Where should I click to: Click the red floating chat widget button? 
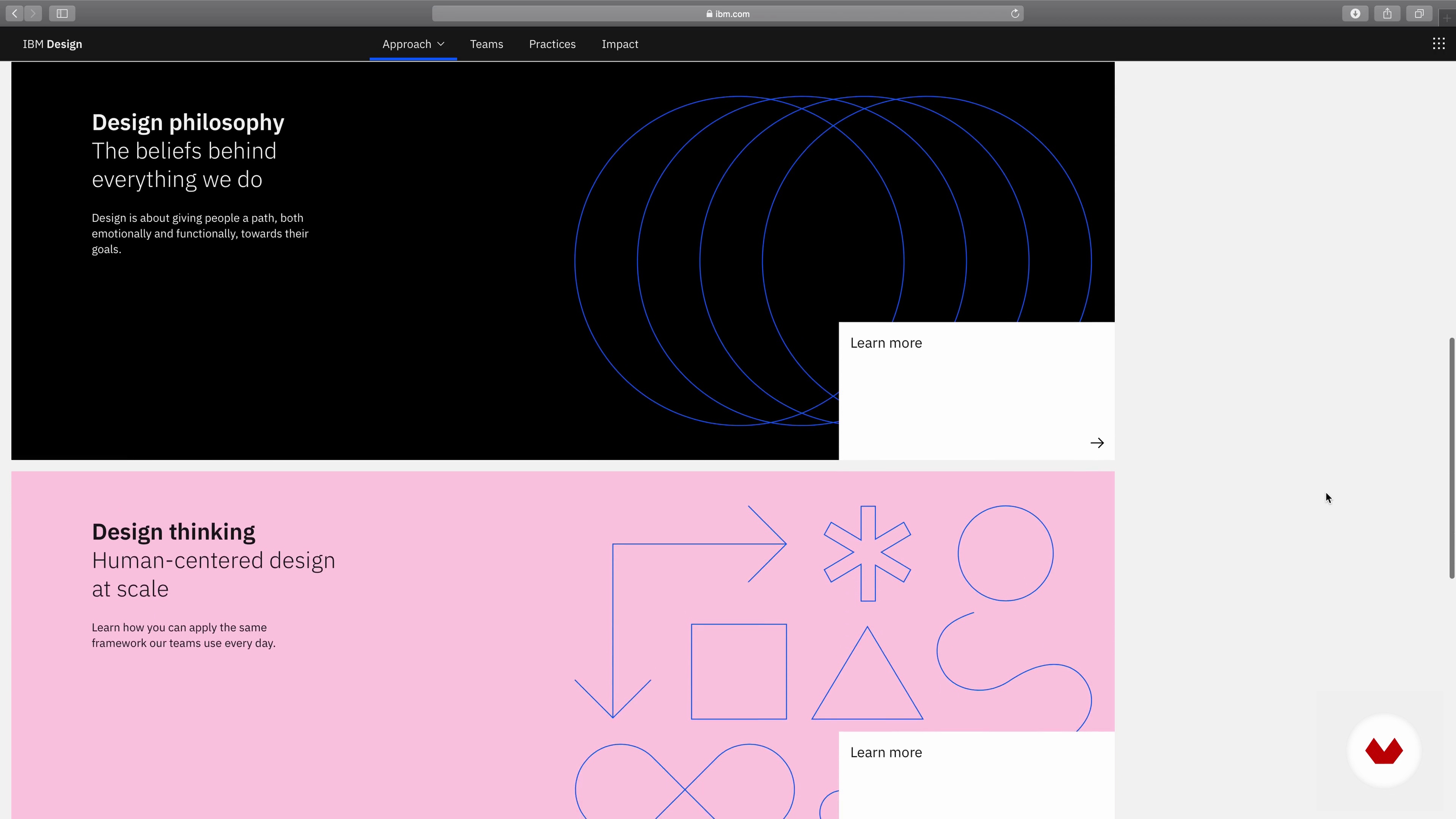tap(1384, 751)
